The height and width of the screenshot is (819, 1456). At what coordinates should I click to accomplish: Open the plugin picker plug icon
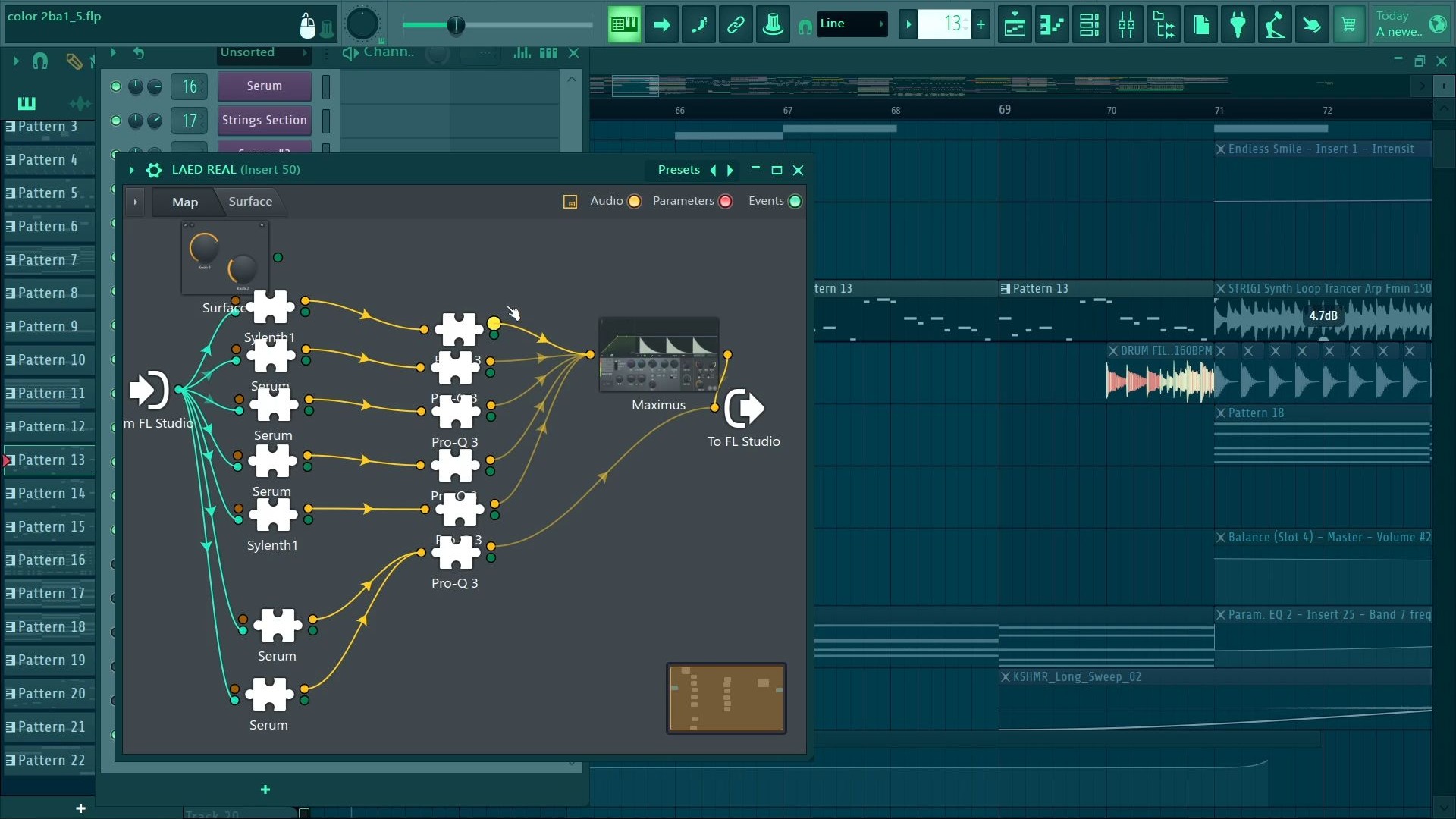[x=1238, y=24]
